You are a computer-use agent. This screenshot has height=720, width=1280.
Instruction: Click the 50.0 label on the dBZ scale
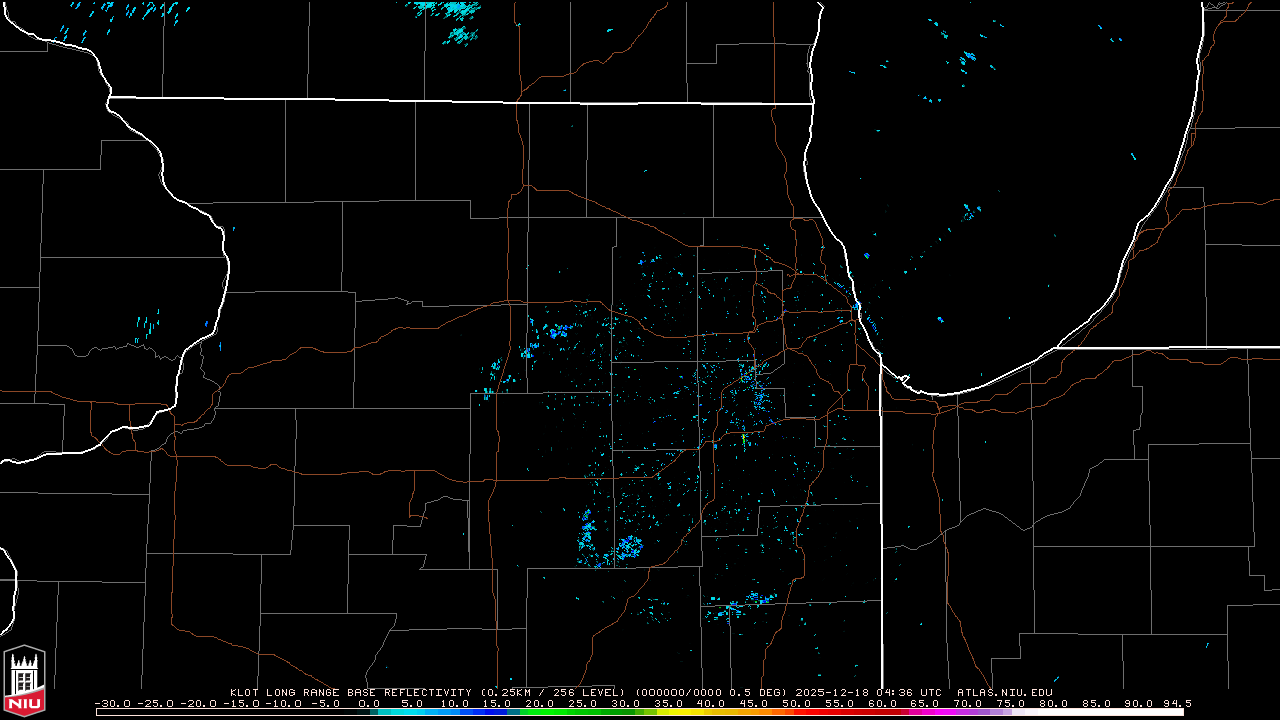pos(796,703)
